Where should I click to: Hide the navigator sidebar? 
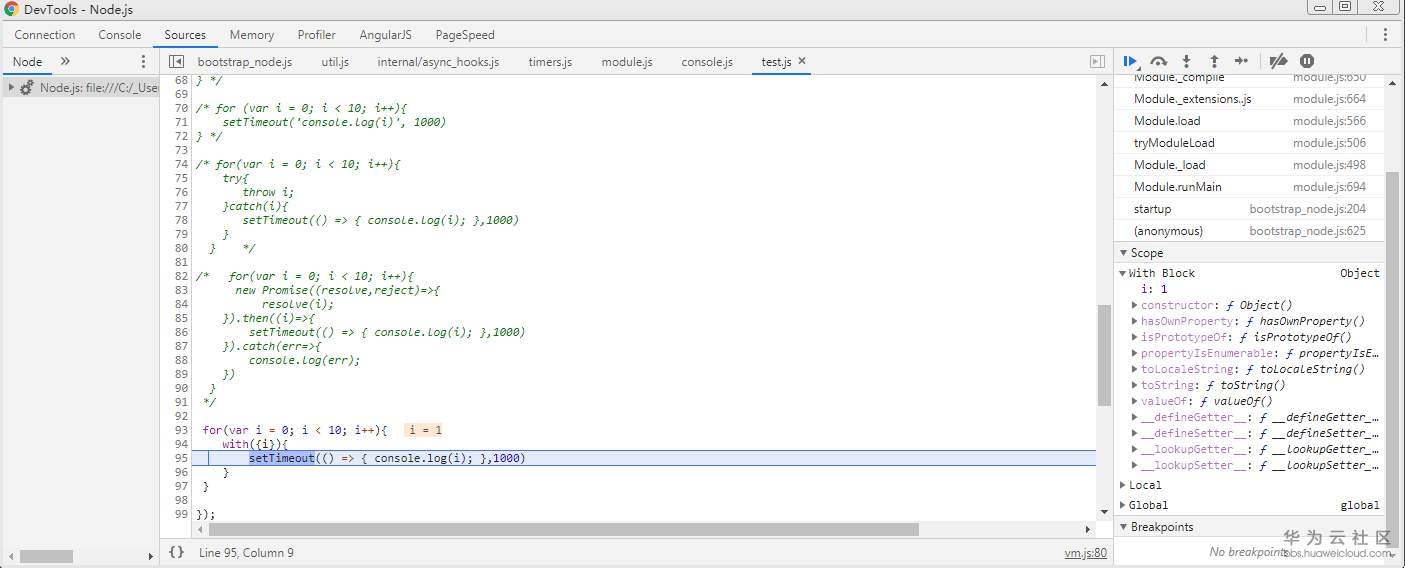click(176, 62)
